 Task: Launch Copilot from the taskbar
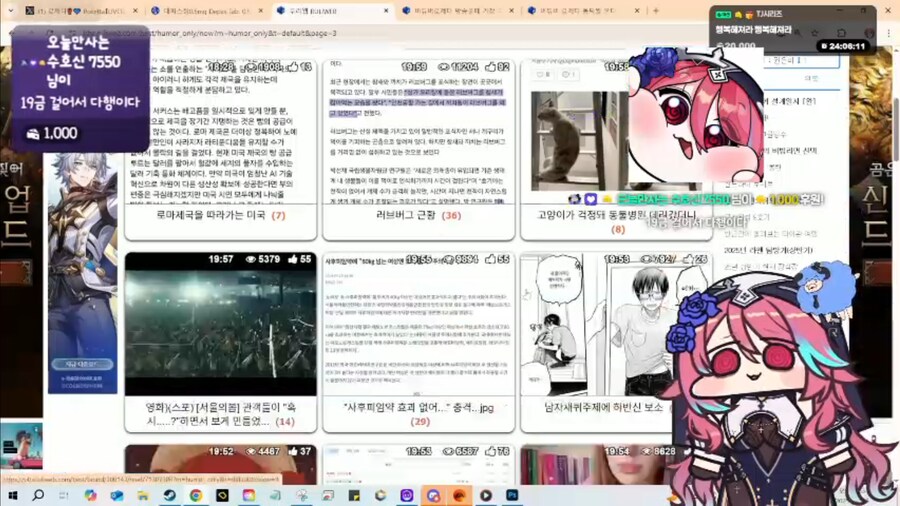90,495
